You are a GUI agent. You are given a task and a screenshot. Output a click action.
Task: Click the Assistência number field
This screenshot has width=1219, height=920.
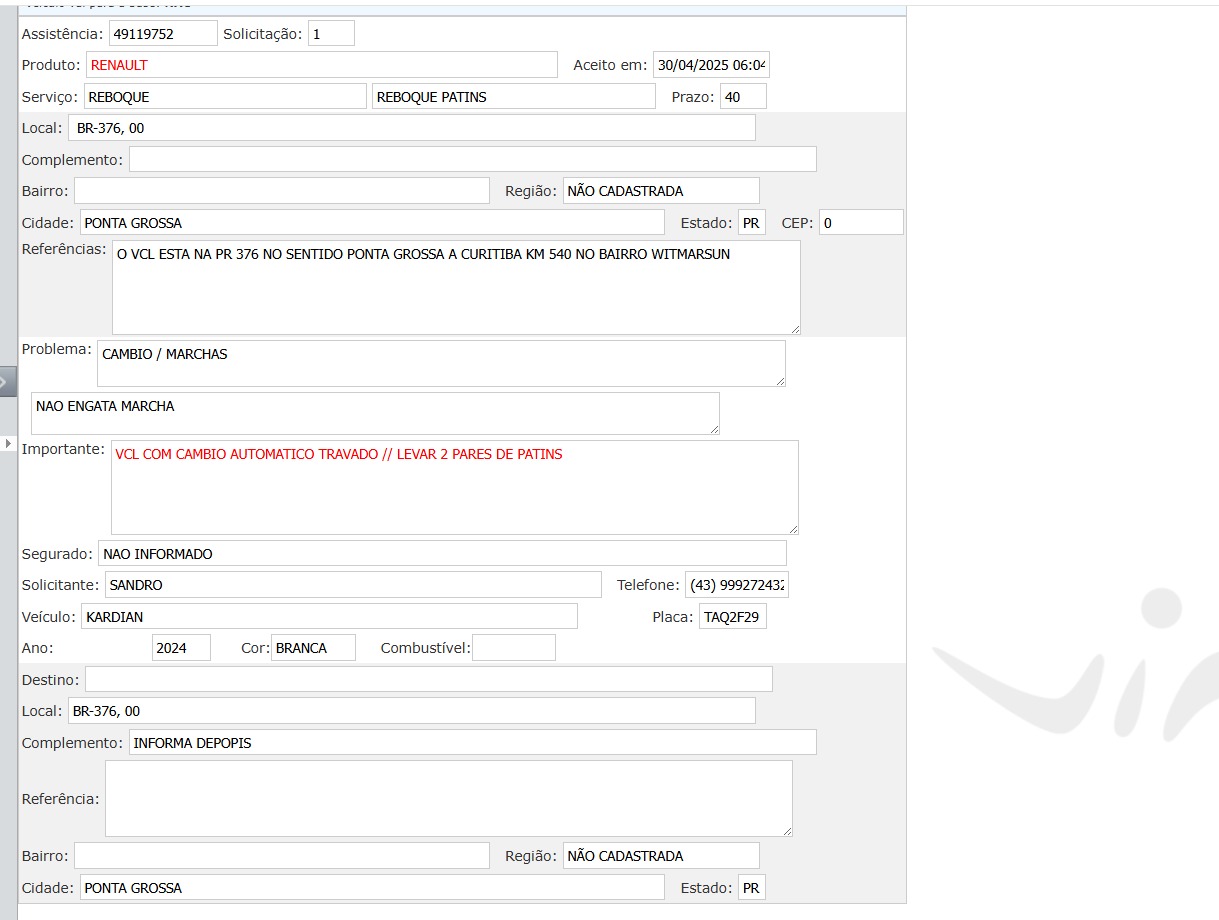click(163, 33)
